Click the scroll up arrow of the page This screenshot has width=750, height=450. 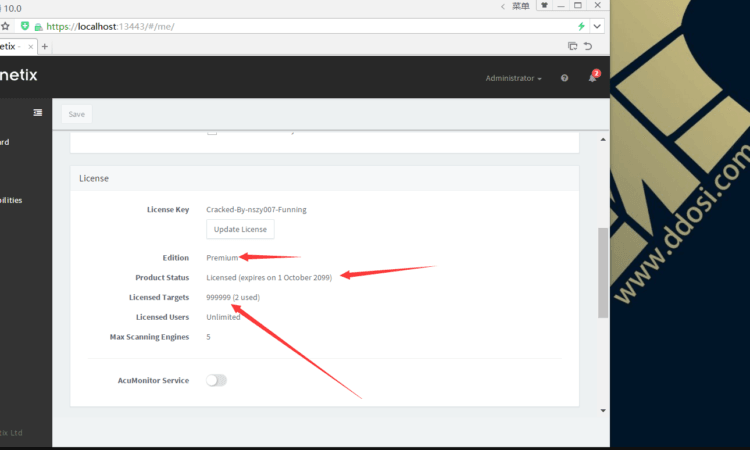(603, 140)
